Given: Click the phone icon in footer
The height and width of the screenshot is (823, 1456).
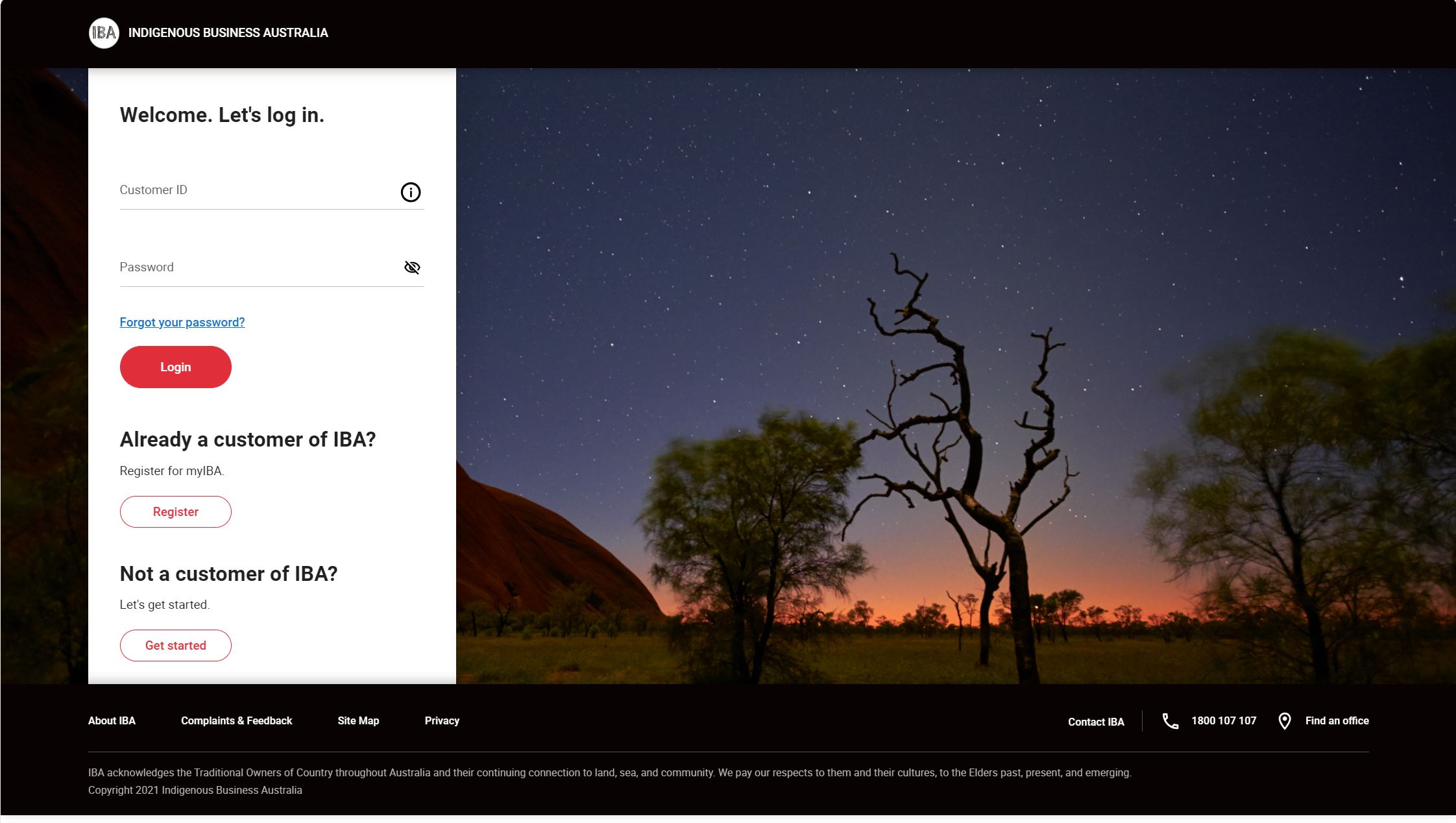Looking at the screenshot, I should click(x=1170, y=721).
